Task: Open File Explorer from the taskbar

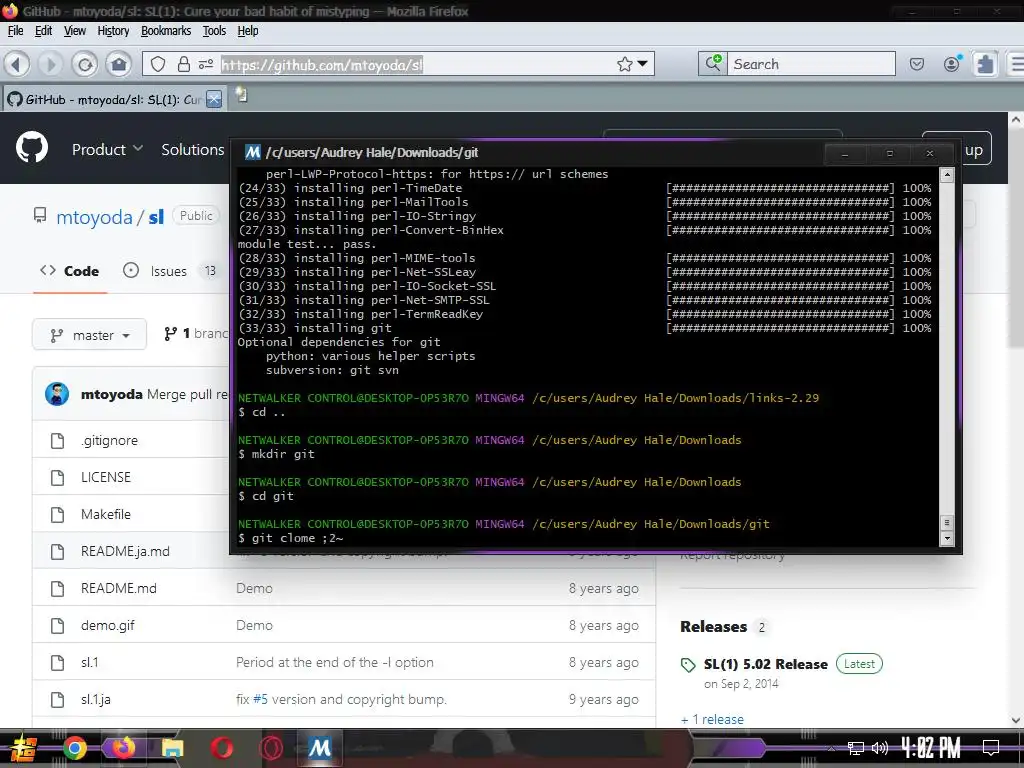Action: coord(172,748)
